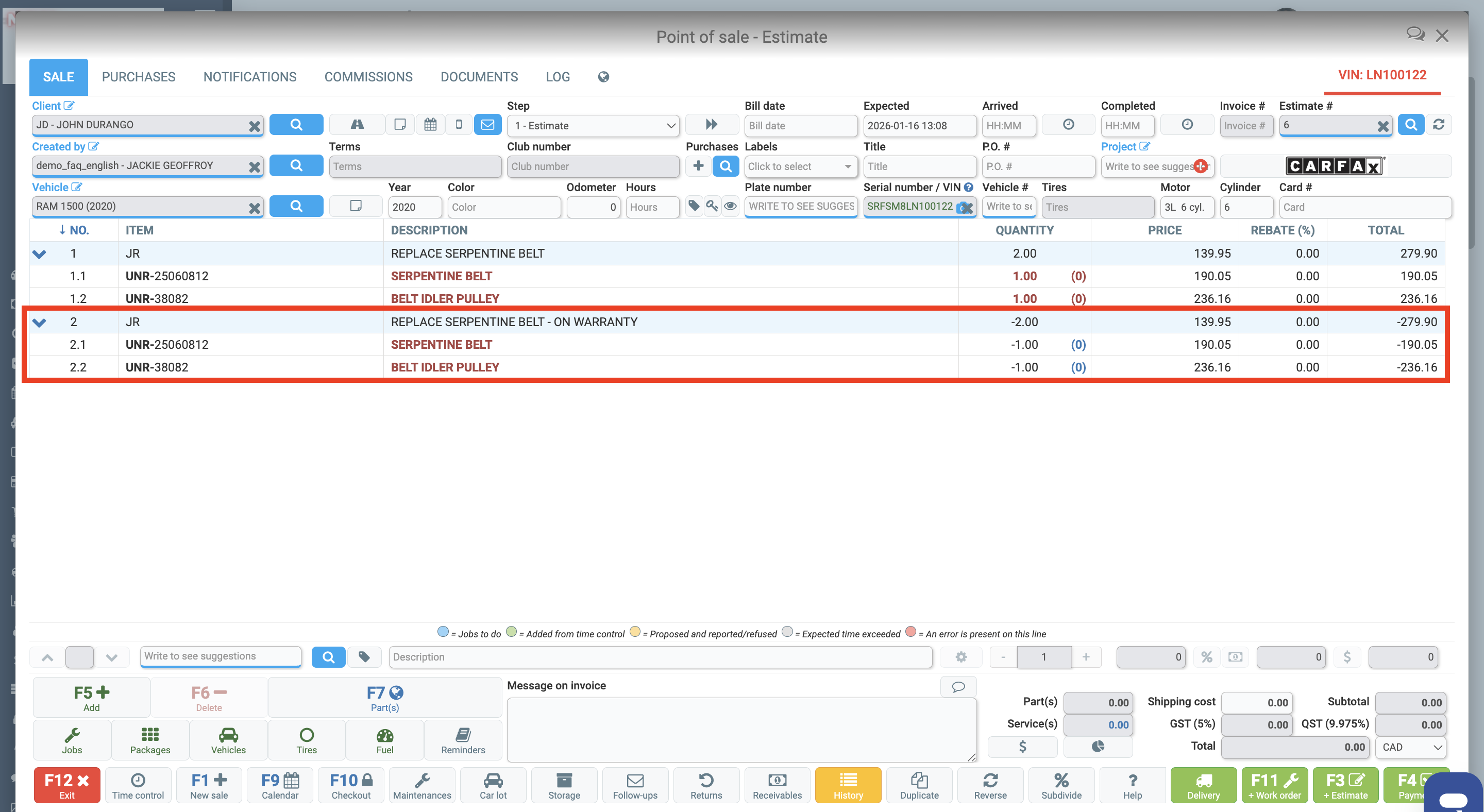Open the client calendar icon

click(x=430, y=124)
